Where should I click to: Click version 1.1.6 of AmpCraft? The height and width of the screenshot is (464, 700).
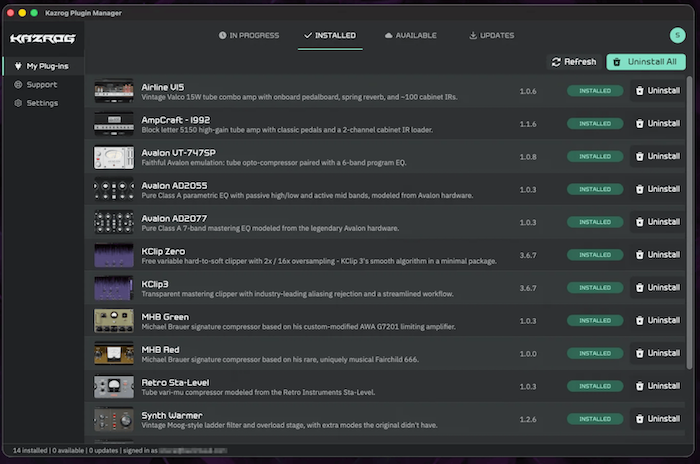pyautogui.click(x=528, y=124)
